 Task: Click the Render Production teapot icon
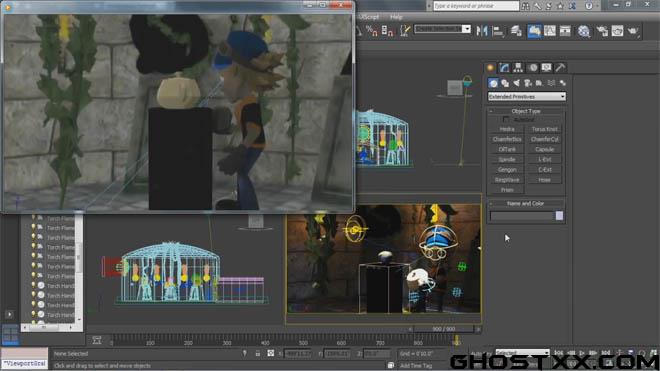click(633, 31)
